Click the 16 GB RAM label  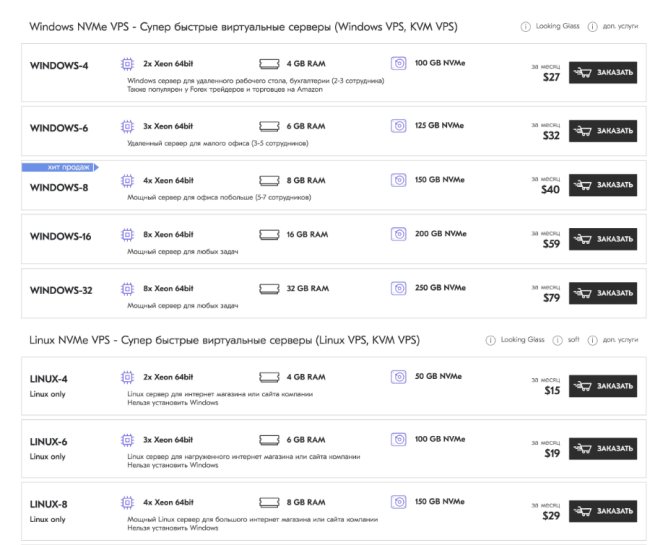[307, 235]
